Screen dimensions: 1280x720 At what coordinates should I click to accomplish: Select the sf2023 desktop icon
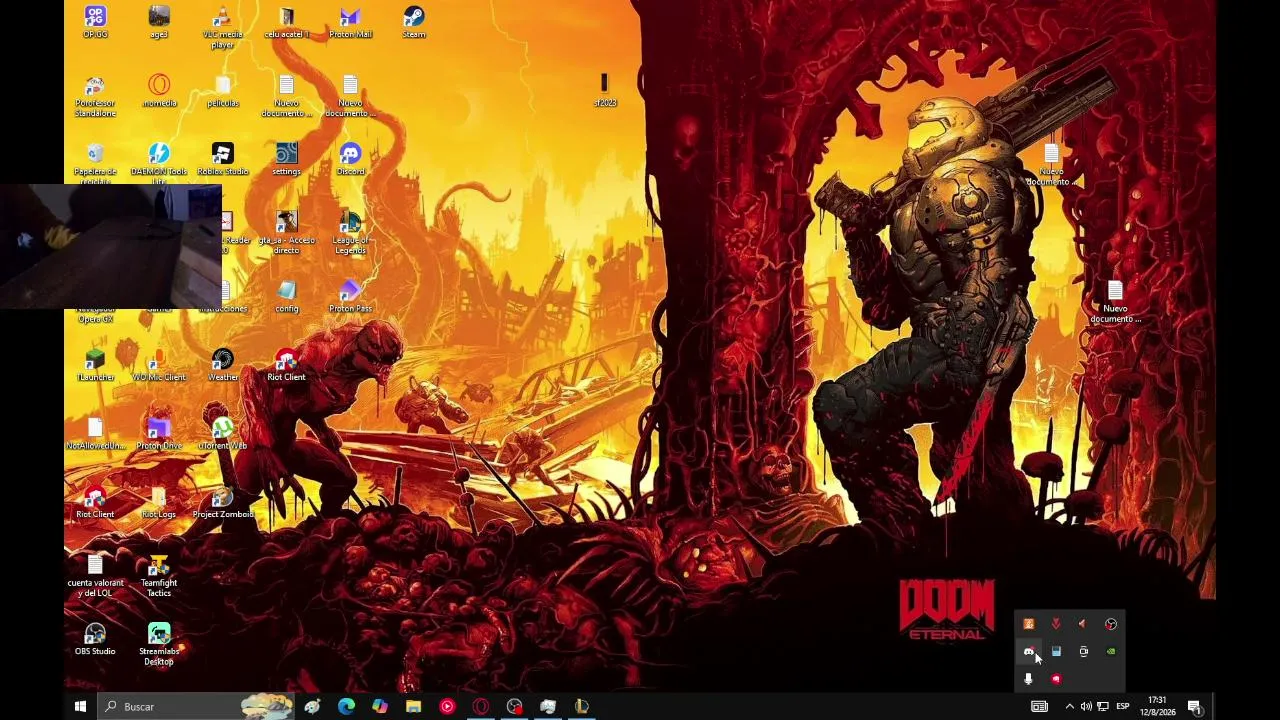click(605, 91)
